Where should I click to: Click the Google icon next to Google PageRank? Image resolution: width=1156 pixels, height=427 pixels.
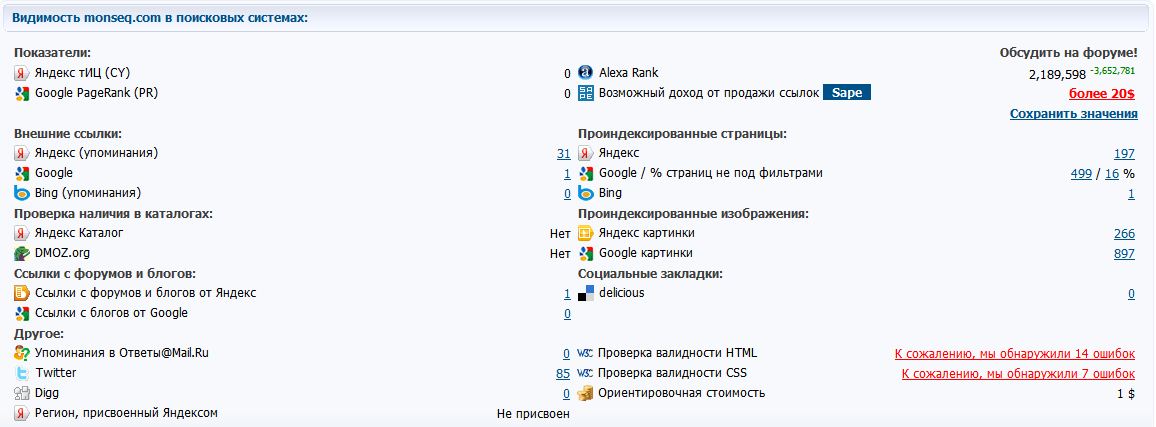(22, 93)
